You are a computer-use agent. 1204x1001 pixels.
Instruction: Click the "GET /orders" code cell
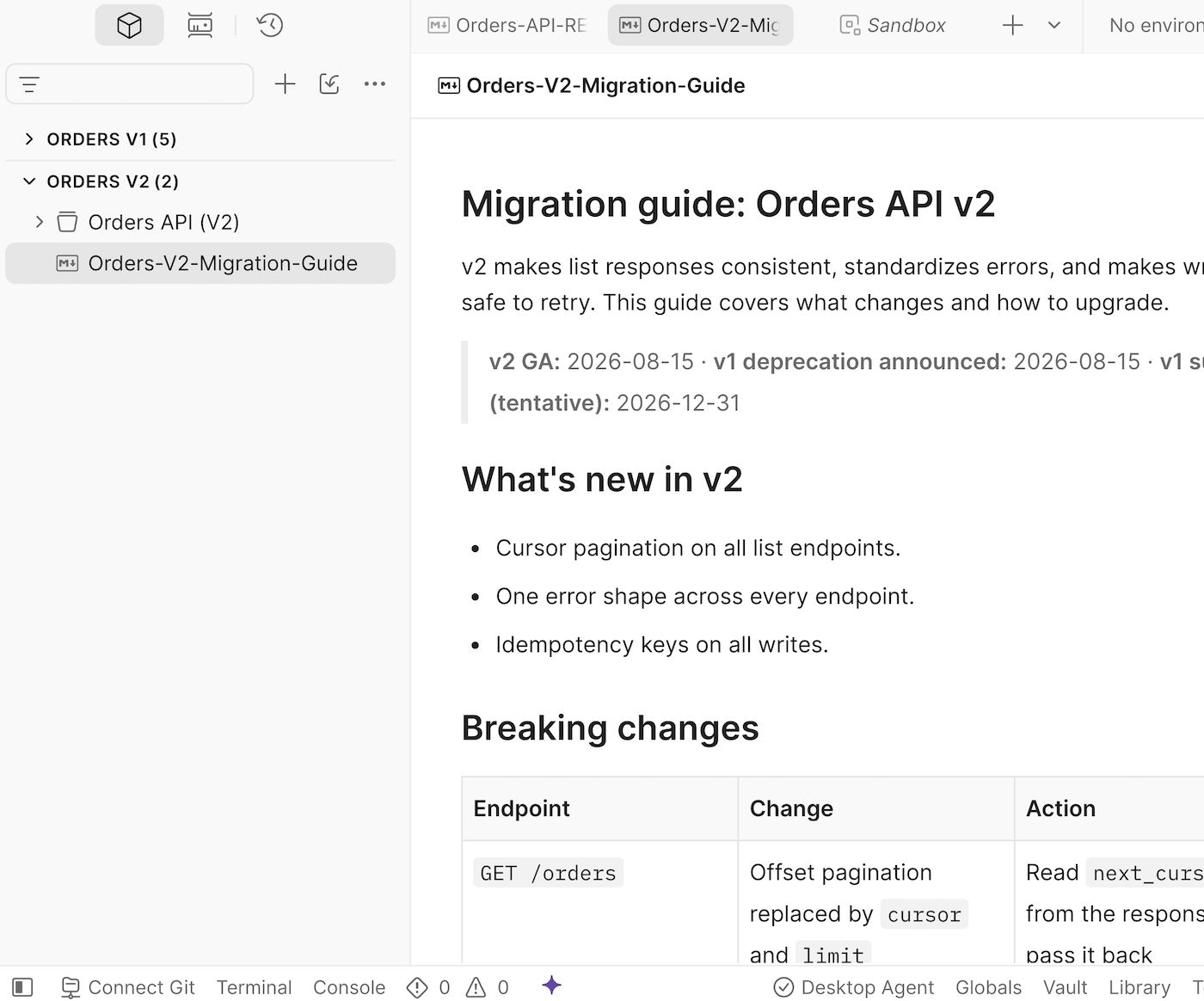point(549,873)
